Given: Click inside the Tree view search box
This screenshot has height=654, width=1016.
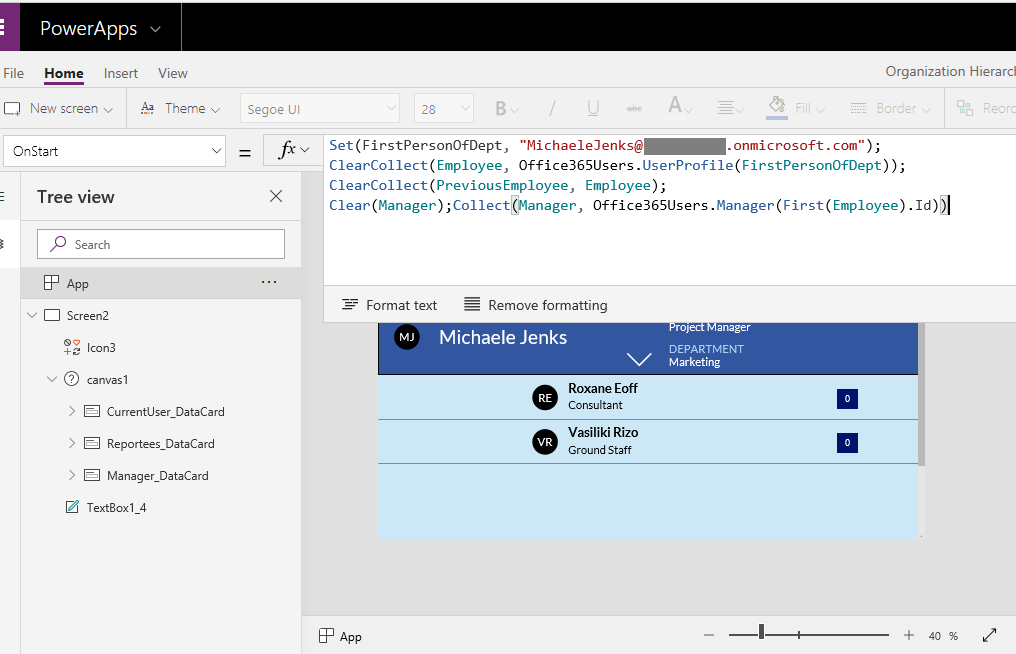Looking at the screenshot, I should 160,243.
